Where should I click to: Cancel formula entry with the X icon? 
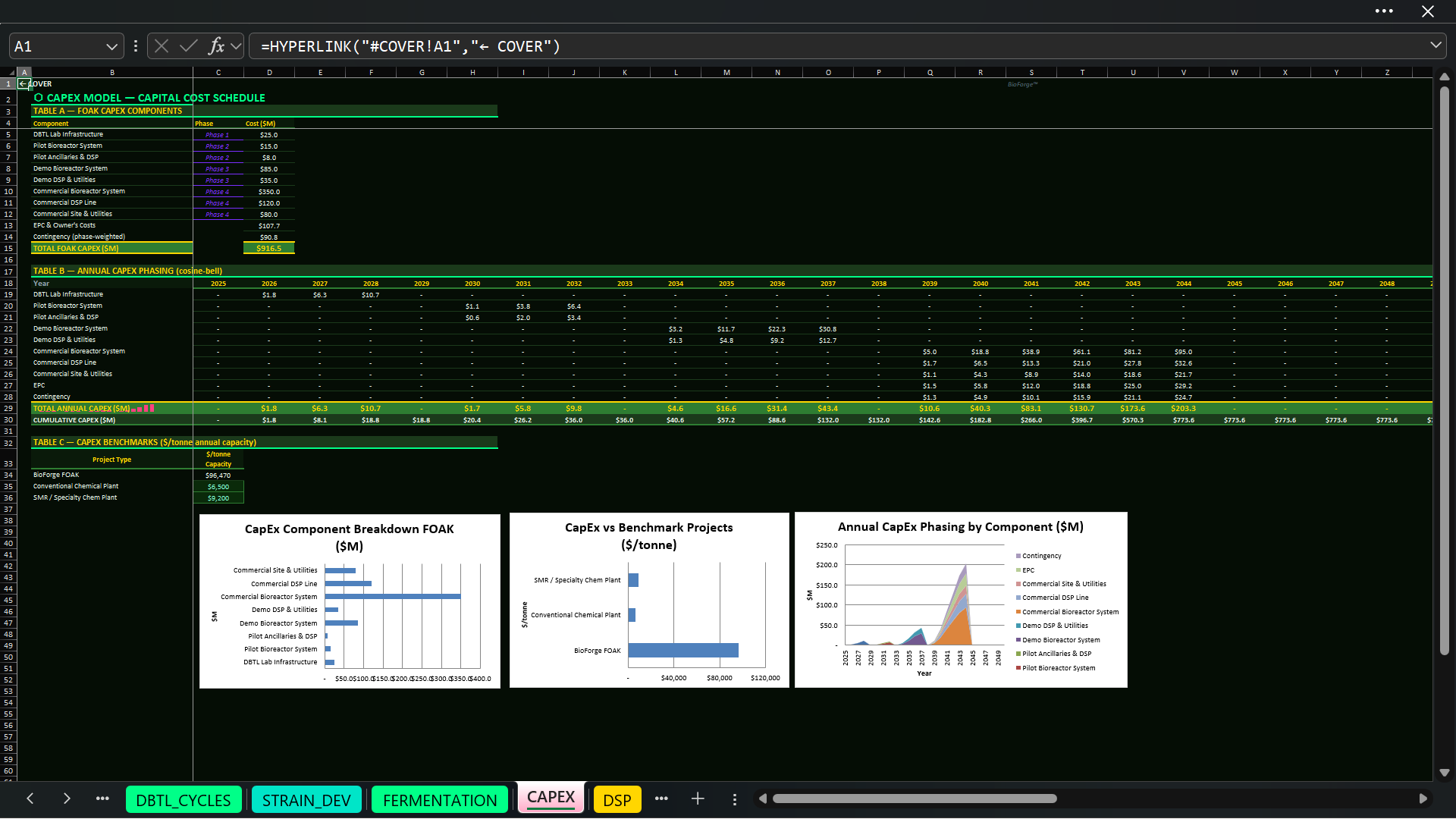coord(162,46)
